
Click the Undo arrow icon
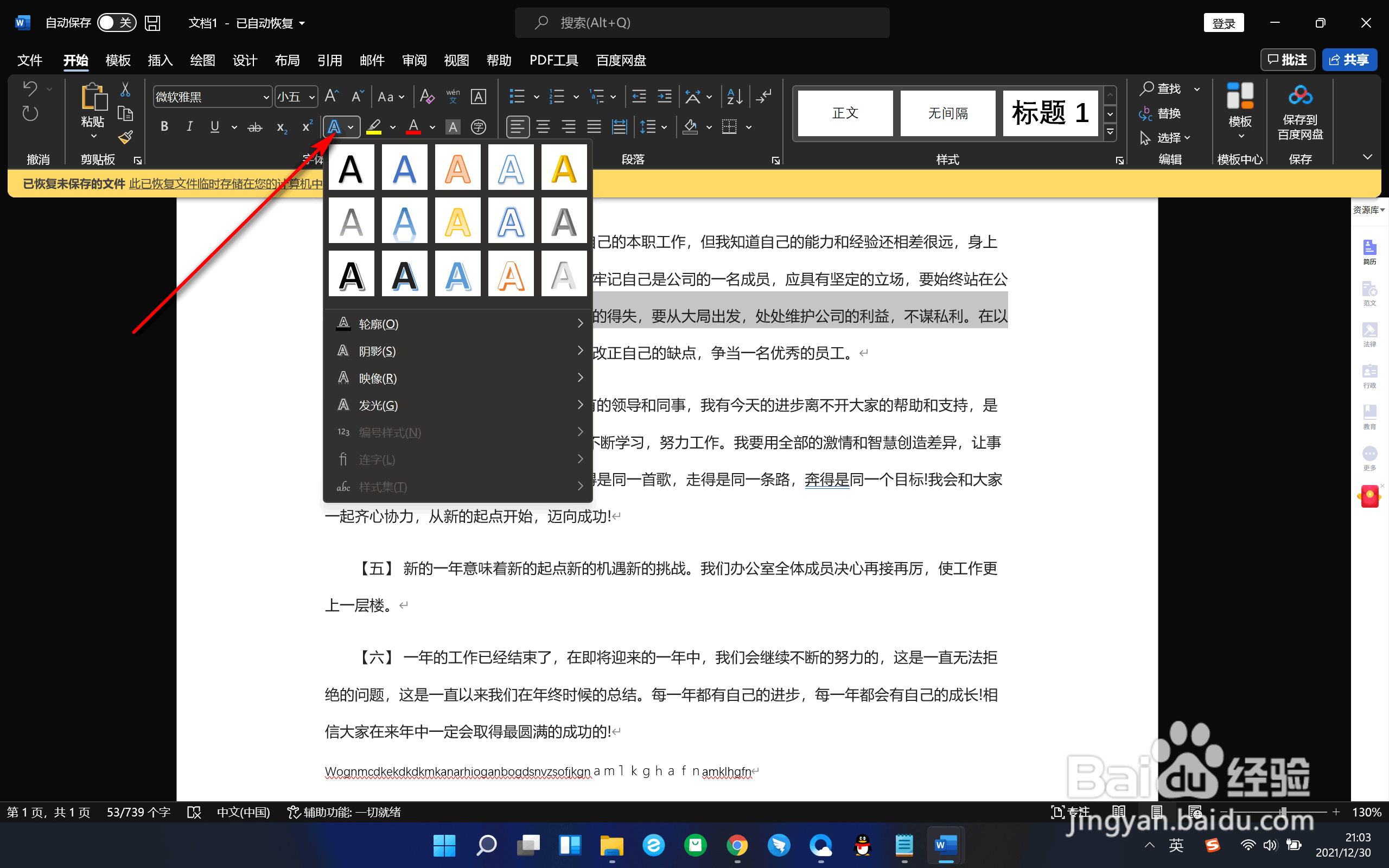pyautogui.click(x=30, y=89)
